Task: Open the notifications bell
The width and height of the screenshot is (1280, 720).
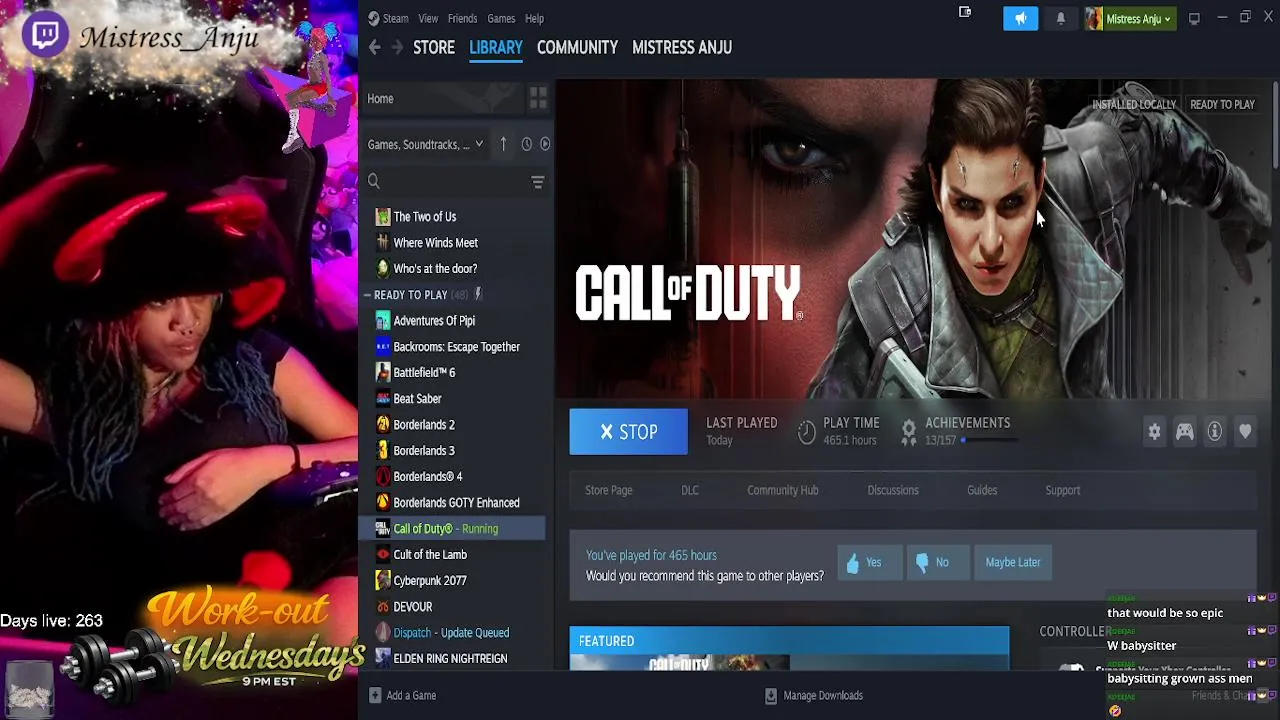Action: pyautogui.click(x=1061, y=18)
